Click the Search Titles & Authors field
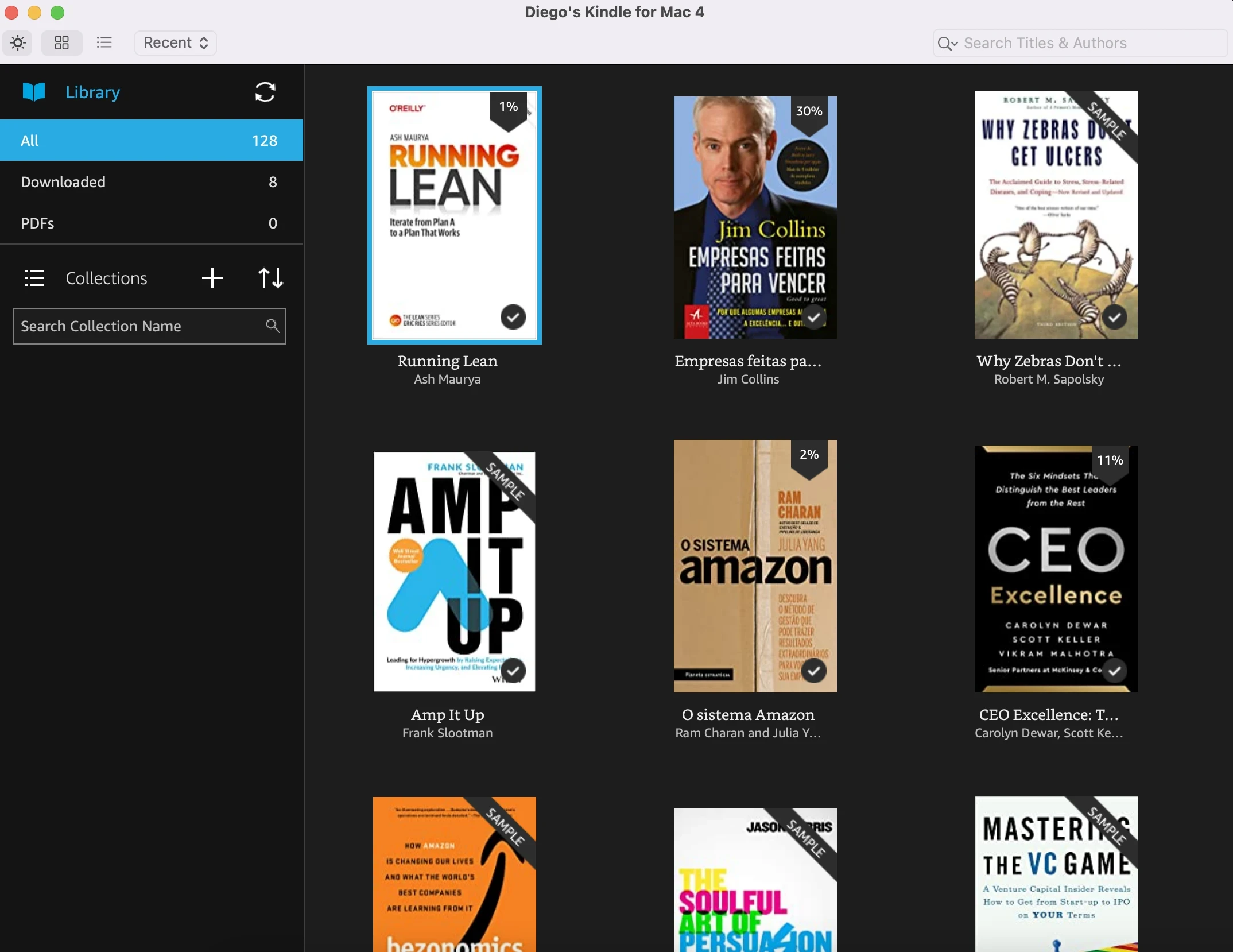 [x=1080, y=43]
